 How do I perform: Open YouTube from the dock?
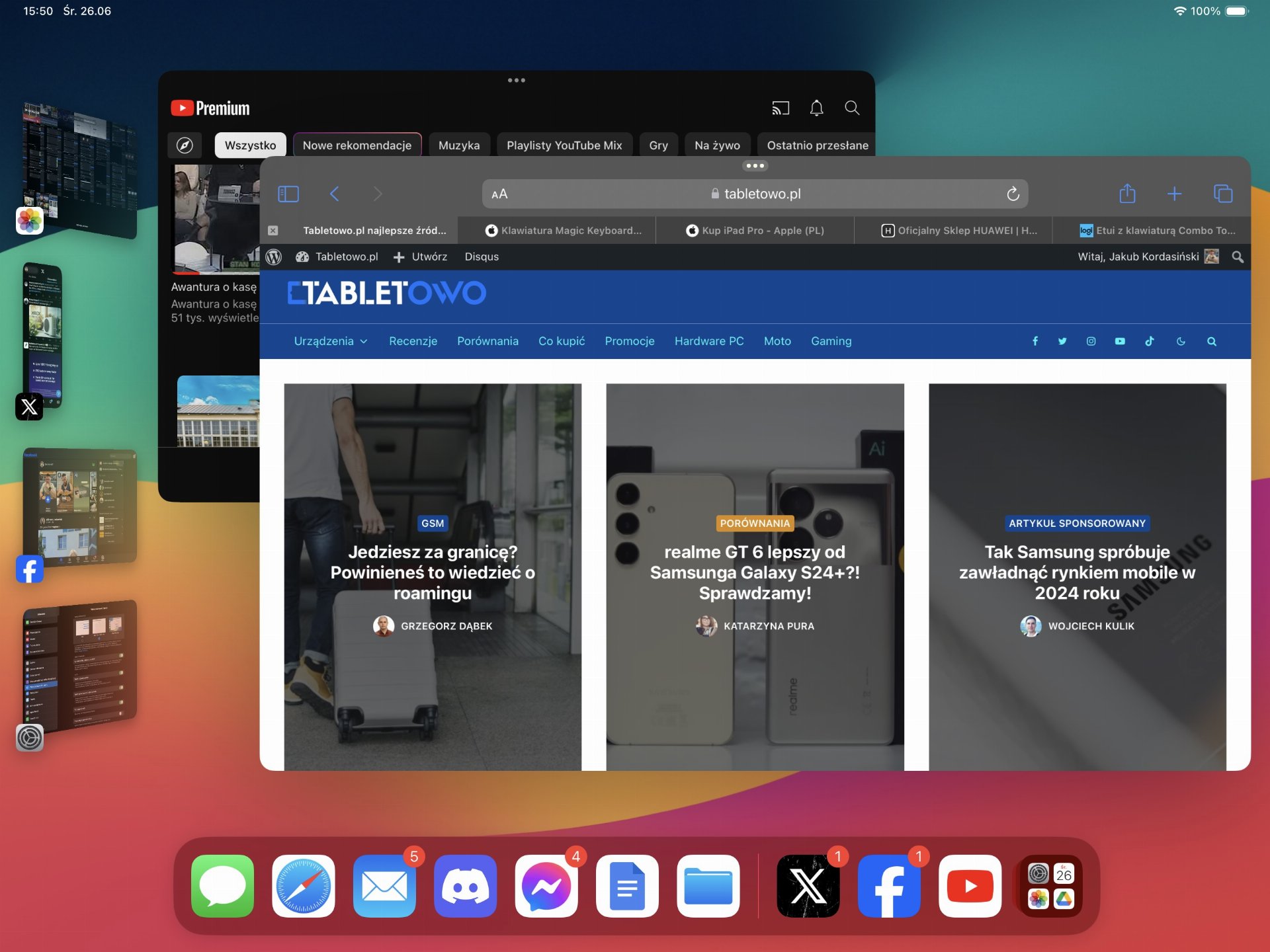point(970,887)
